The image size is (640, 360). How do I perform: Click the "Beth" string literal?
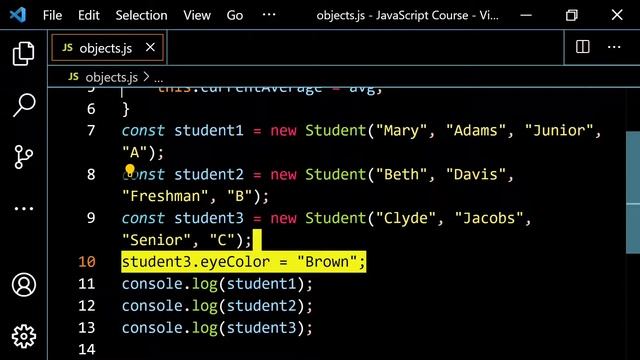pos(401,175)
